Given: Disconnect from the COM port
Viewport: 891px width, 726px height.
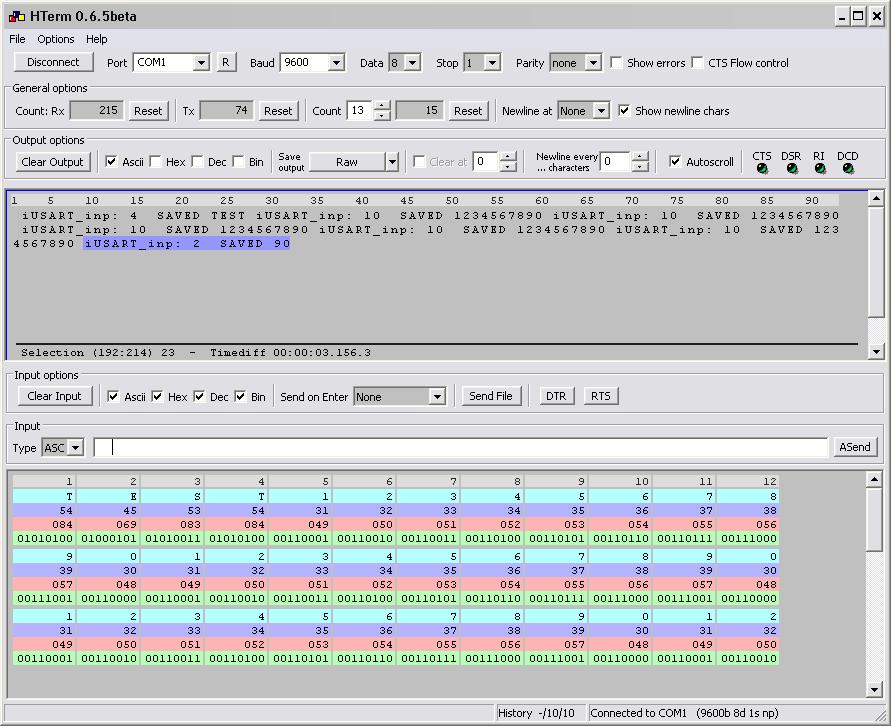Looking at the screenshot, I should pyautogui.click(x=53, y=62).
